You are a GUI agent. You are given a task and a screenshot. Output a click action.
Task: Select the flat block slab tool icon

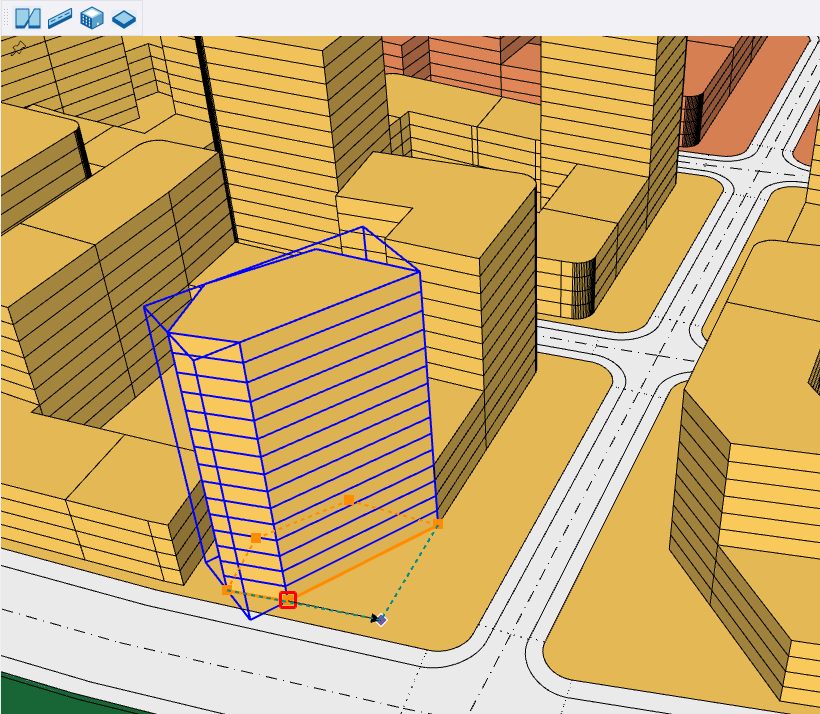(x=124, y=18)
